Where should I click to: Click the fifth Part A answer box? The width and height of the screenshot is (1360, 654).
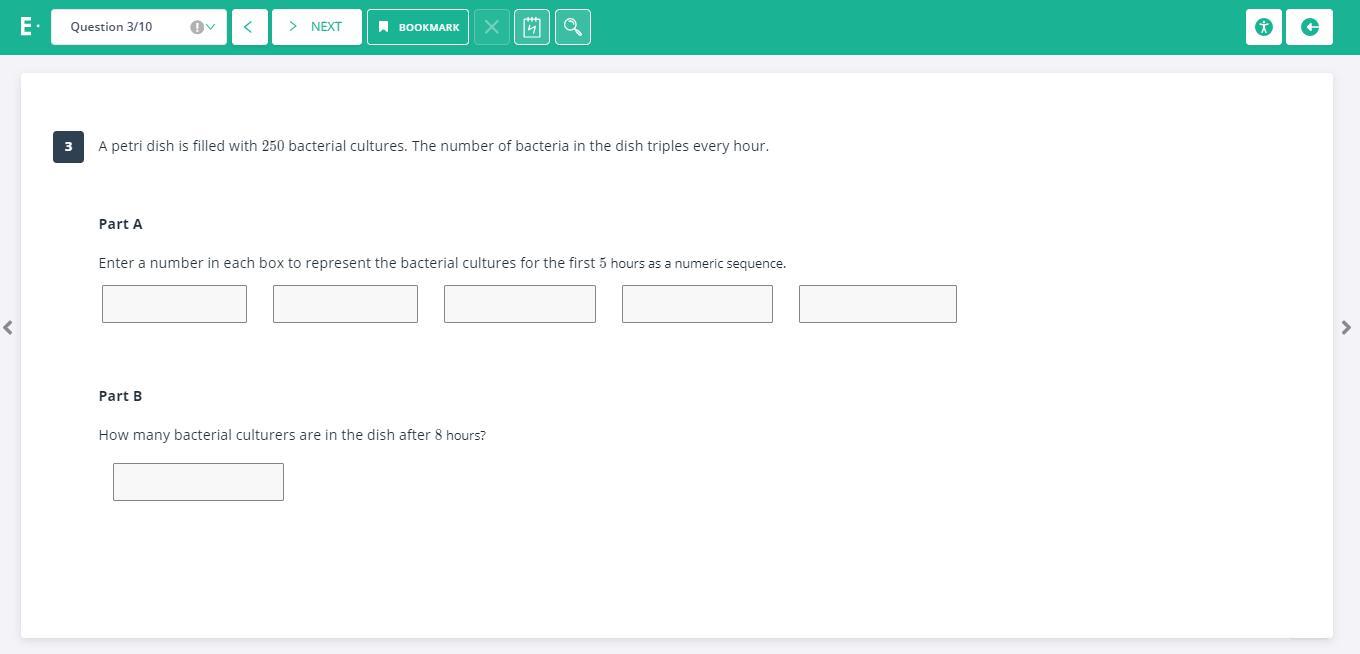(878, 304)
